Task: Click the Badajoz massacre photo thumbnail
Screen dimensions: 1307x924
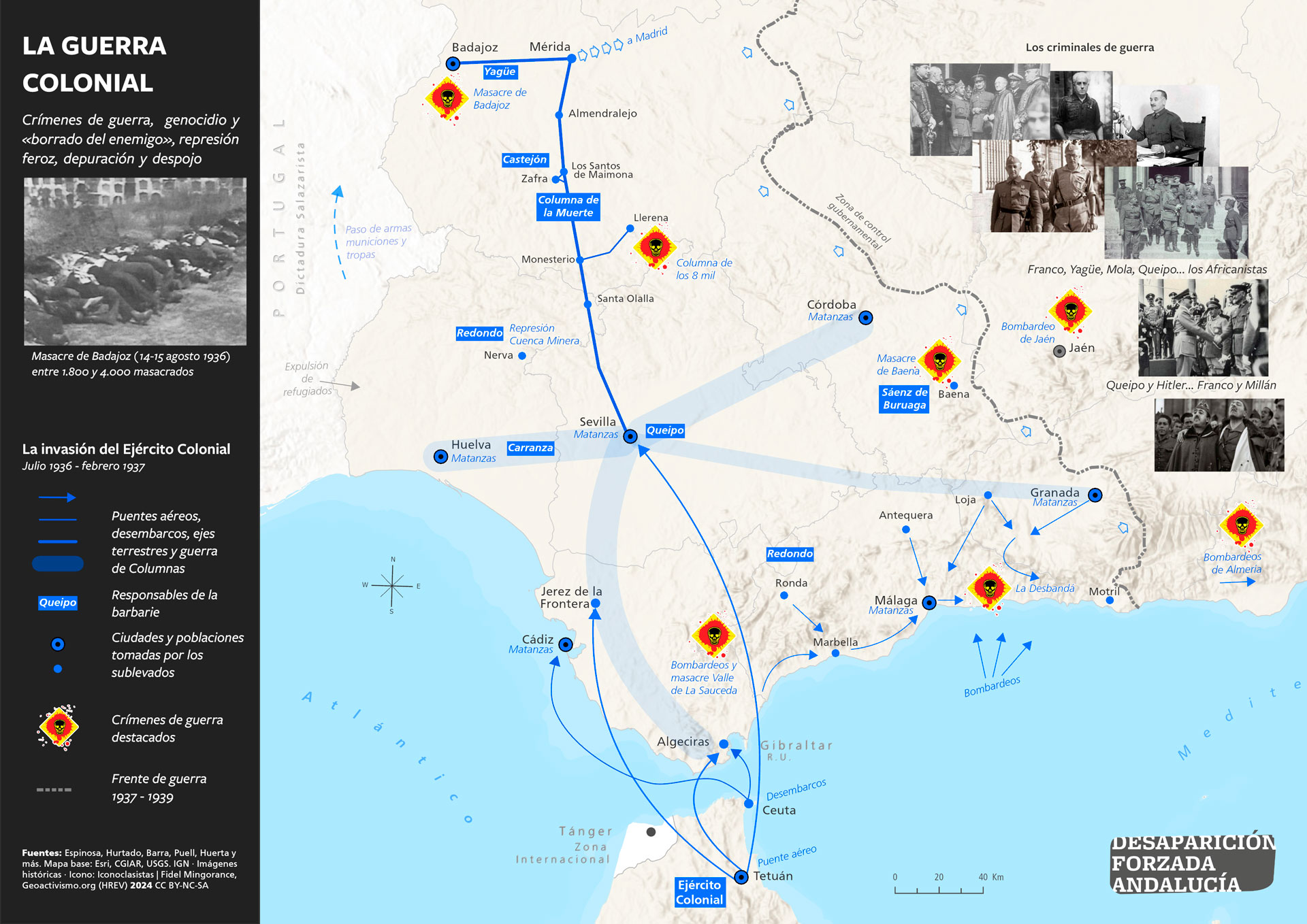Action: (135, 261)
